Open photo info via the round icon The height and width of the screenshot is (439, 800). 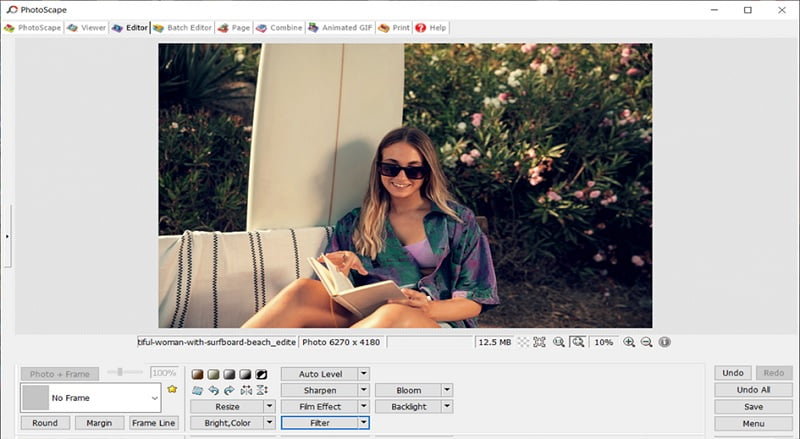pyautogui.click(x=664, y=342)
